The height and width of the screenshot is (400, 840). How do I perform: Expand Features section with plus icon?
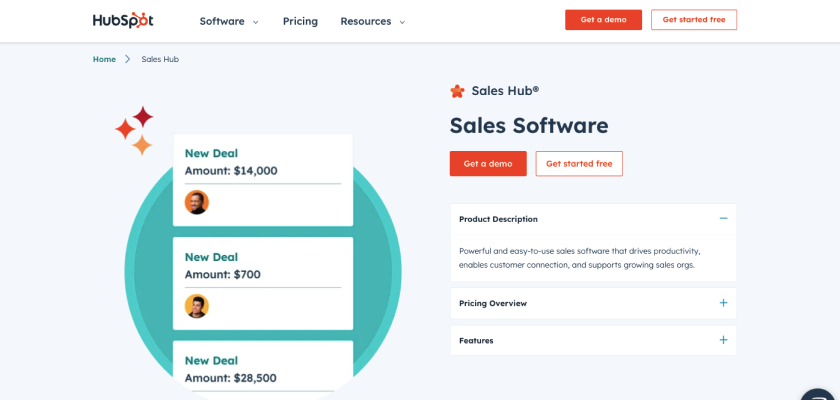pos(723,340)
